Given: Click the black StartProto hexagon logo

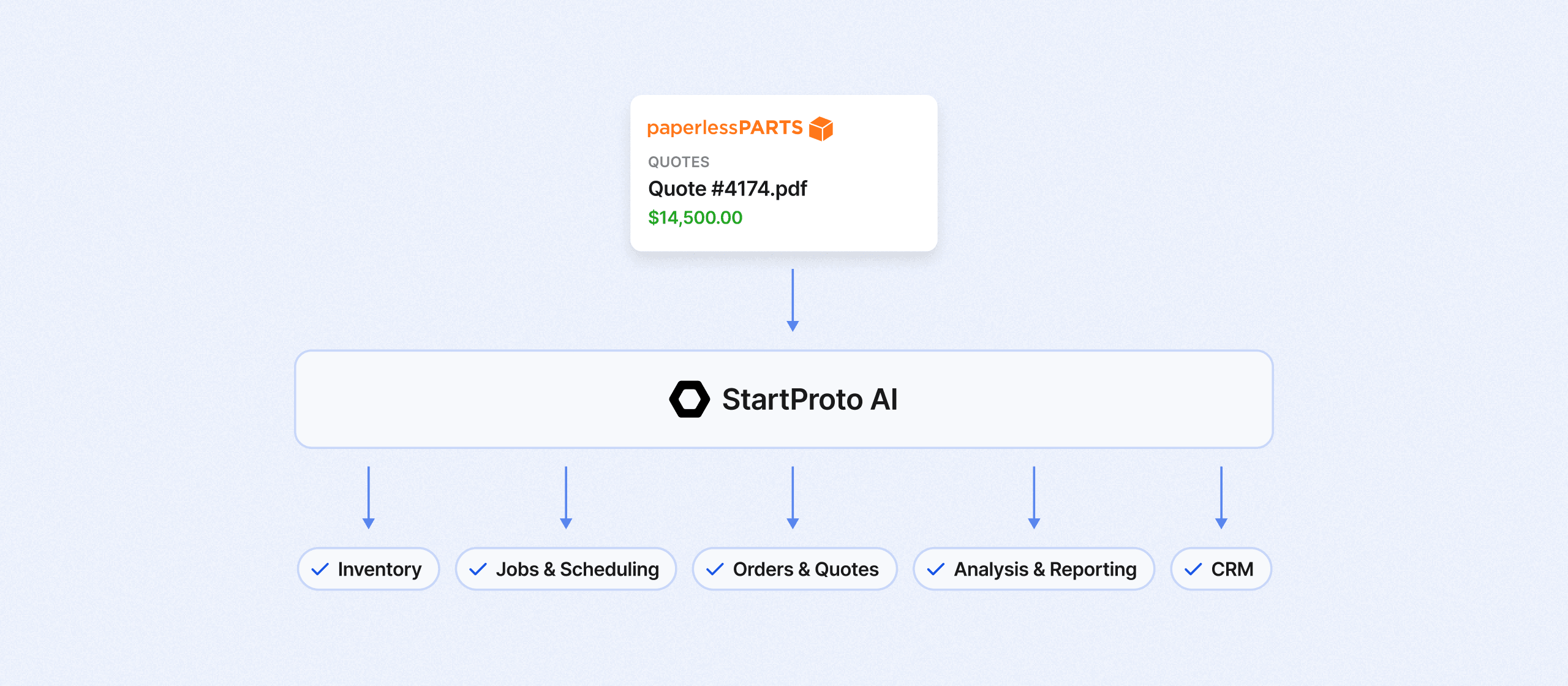Looking at the screenshot, I should point(690,399).
